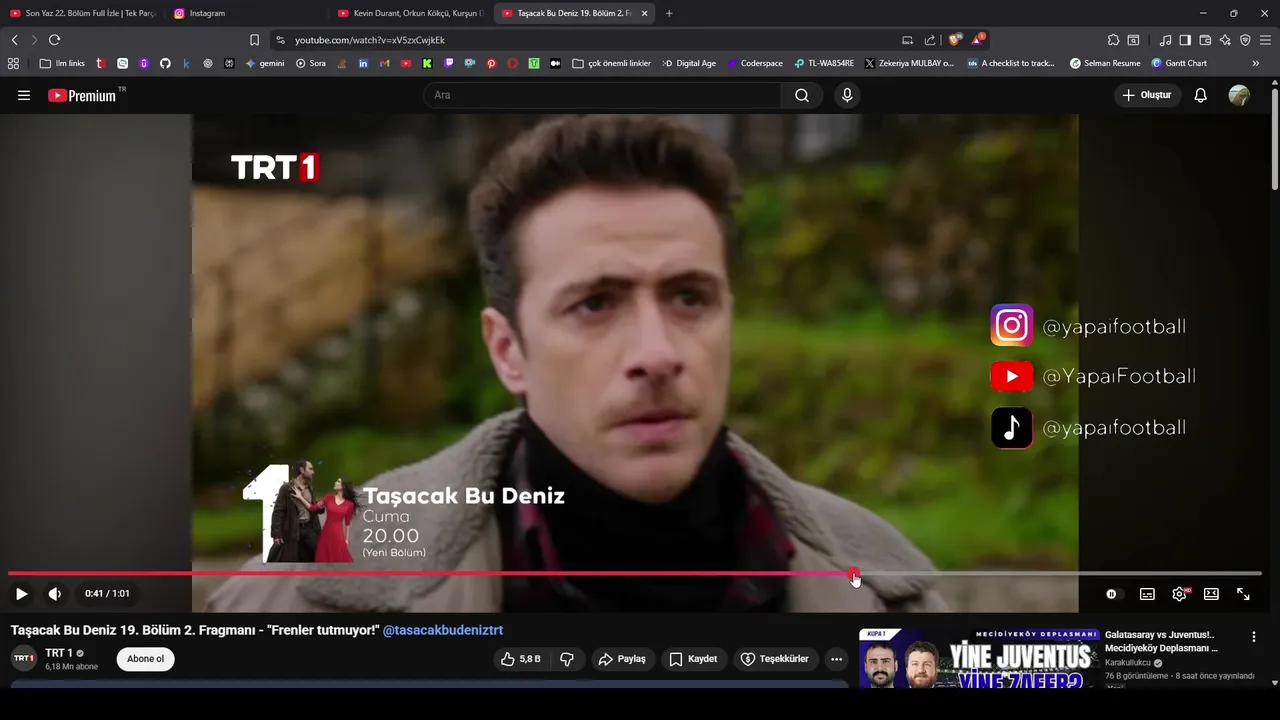This screenshot has height=720, width=1280.
Task: Open Leo AI sparkle icon
Action: (x=1225, y=40)
